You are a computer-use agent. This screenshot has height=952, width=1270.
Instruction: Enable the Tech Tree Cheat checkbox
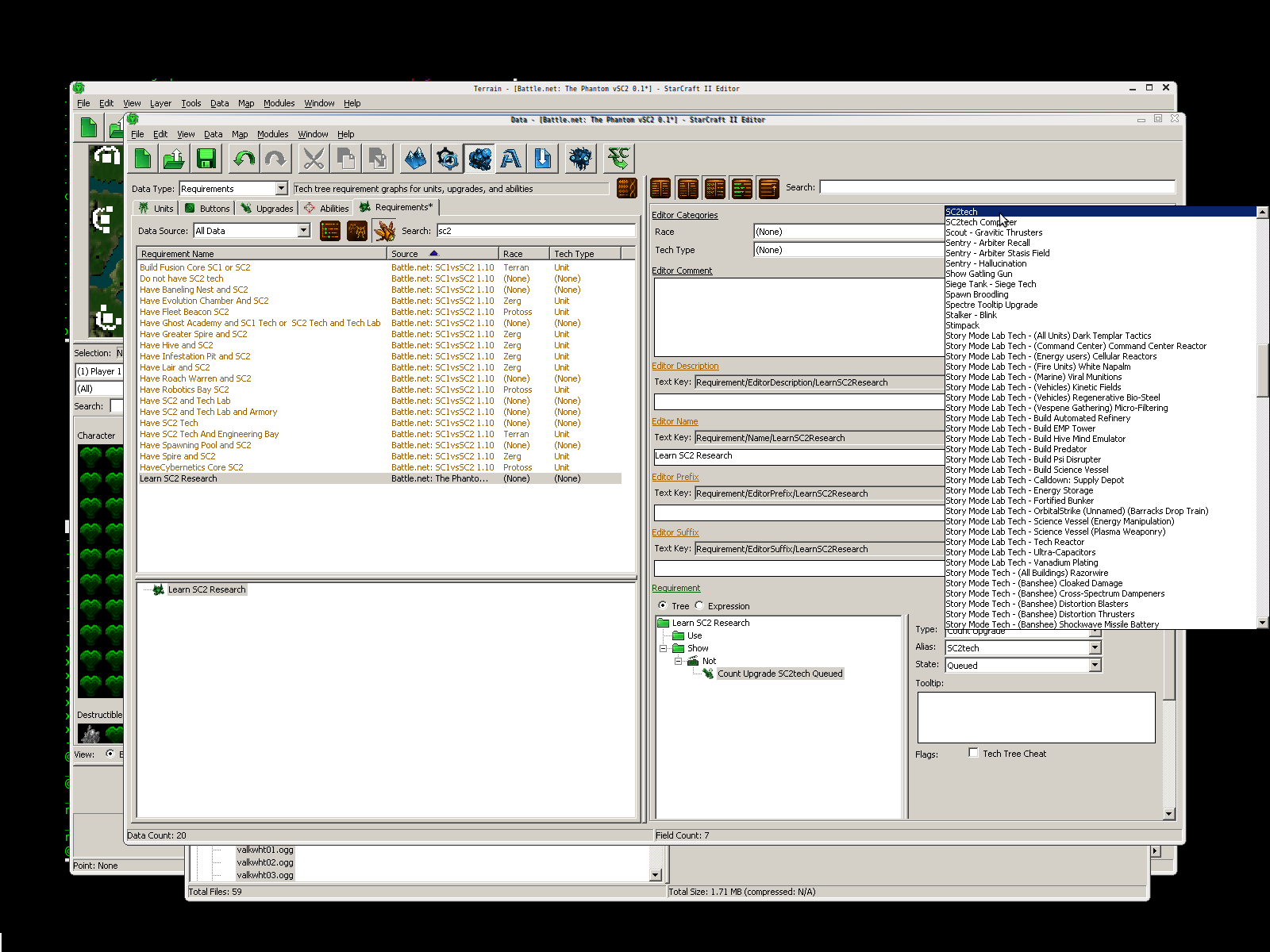(x=973, y=753)
